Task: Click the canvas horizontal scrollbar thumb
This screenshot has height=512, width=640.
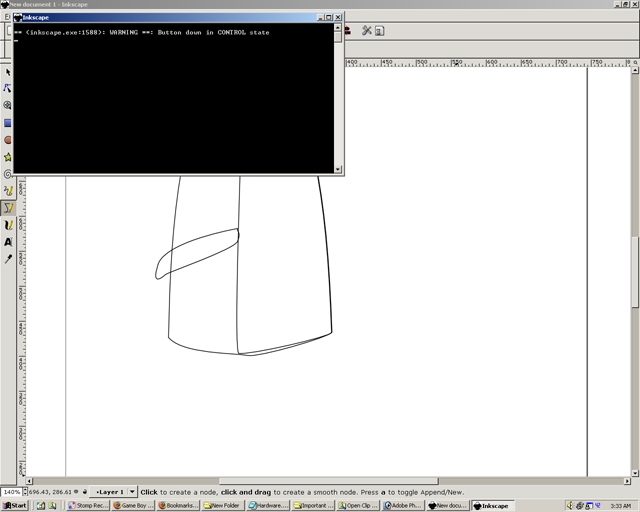Action: [329, 481]
